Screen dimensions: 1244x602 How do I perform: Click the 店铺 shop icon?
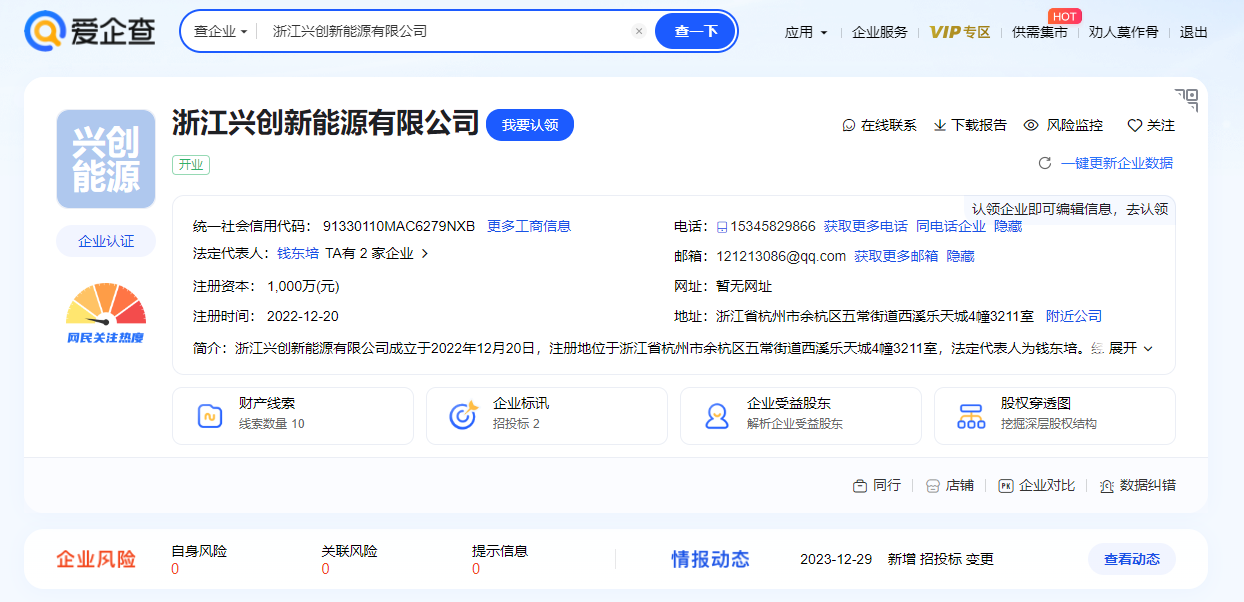[933, 486]
